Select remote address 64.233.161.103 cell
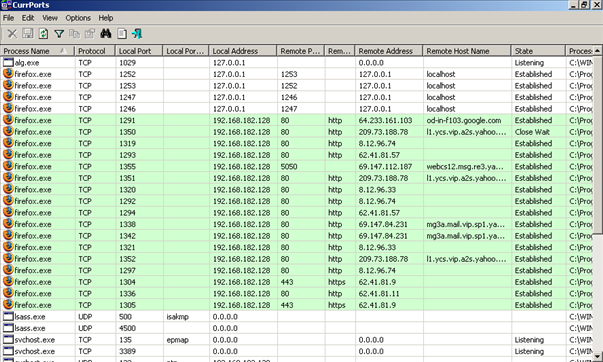 pos(385,120)
